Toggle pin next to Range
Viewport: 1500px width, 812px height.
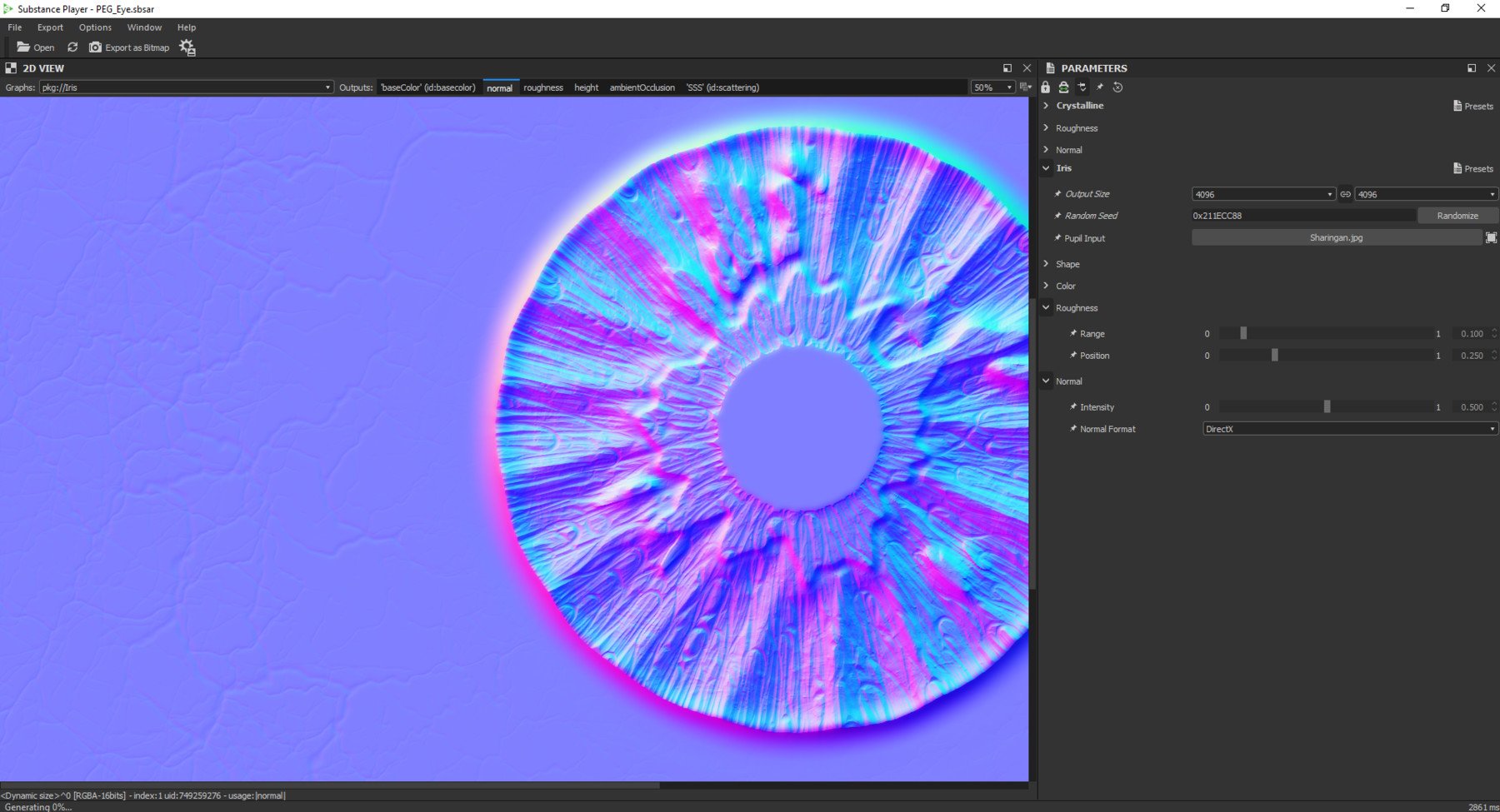point(1073,333)
